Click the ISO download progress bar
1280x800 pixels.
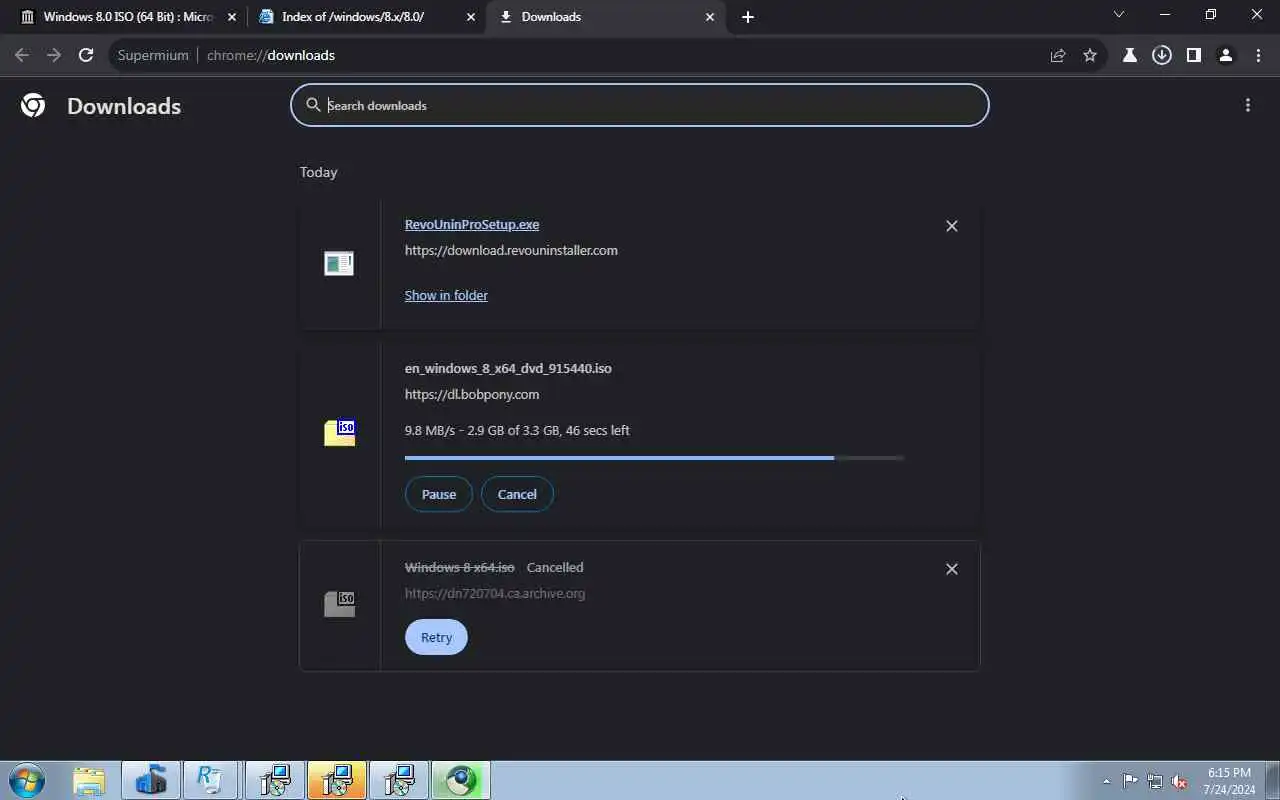[x=654, y=458]
